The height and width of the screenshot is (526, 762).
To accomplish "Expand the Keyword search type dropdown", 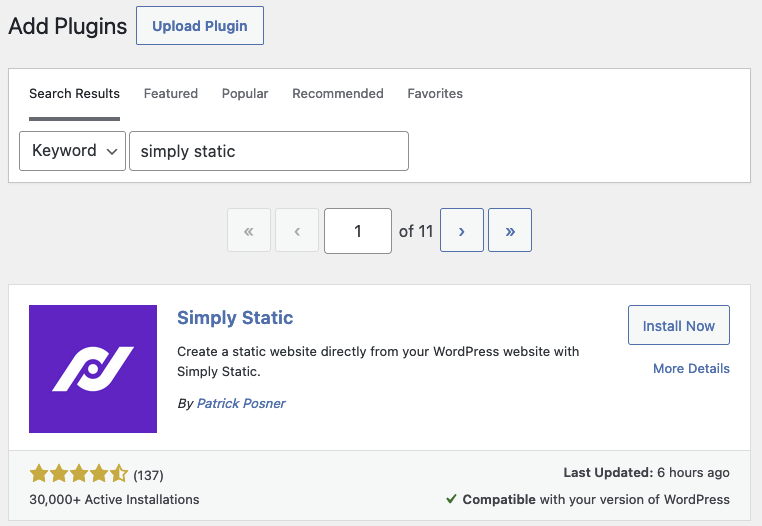I will (72, 151).
